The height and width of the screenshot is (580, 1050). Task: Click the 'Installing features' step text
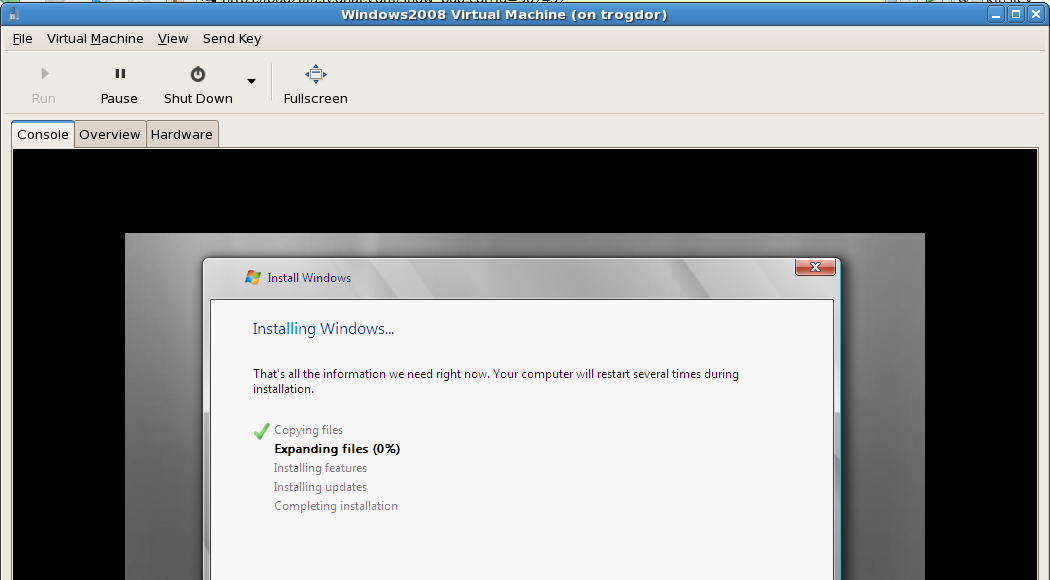[320, 468]
